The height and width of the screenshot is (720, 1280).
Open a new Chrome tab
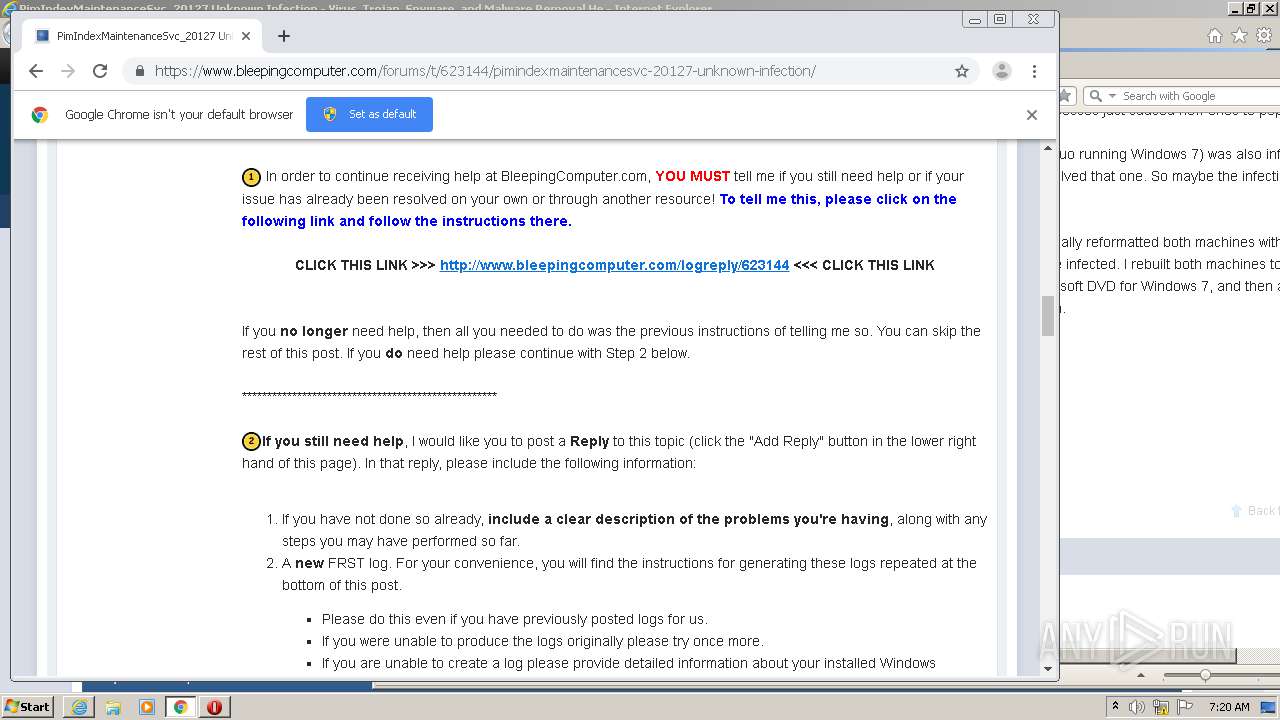pos(284,36)
